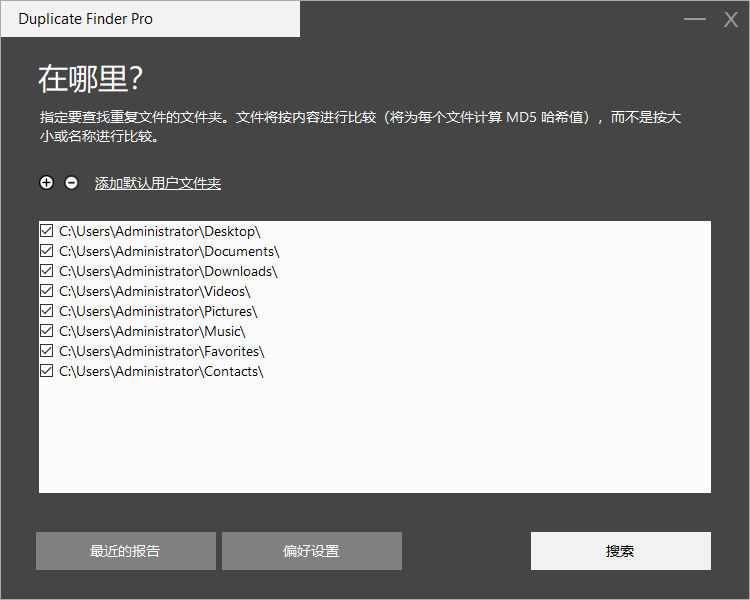Click the minus icon to remove folder
This screenshot has width=750, height=600.
point(72,183)
